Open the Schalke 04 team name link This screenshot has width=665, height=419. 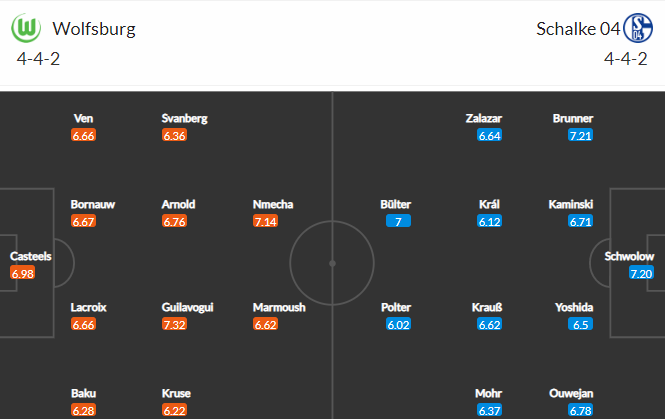(578, 29)
